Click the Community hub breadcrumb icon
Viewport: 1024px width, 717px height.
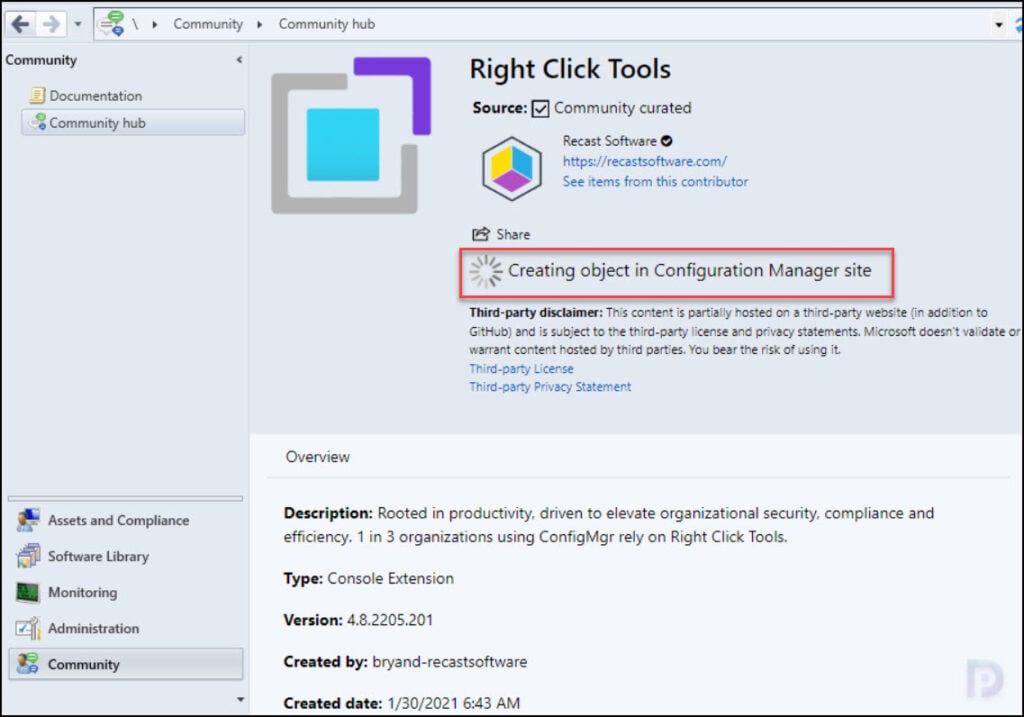(x=111, y=24)
